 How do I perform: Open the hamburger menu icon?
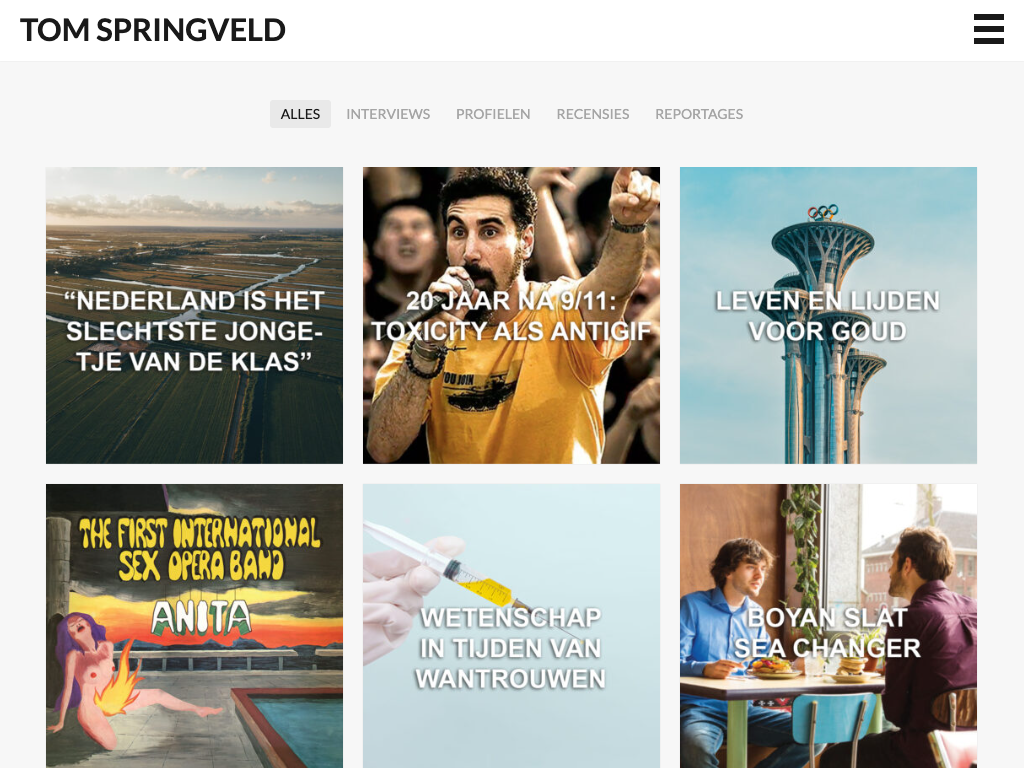[x=988, y=29]
